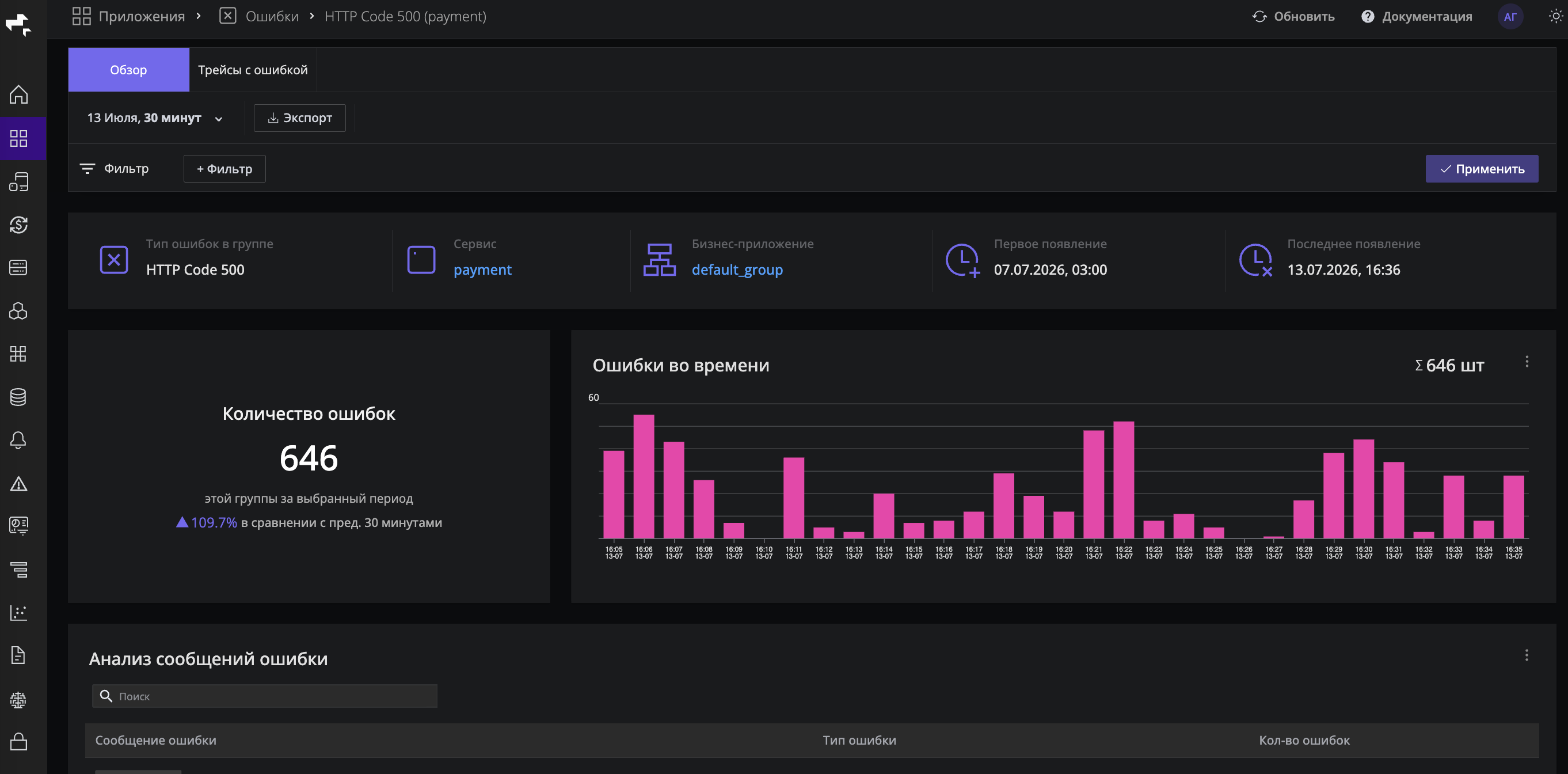The width and height of the screenshot is (1568, 774).
Task: Open the server list icon in sidebar
Action: [x=18, y=267]
